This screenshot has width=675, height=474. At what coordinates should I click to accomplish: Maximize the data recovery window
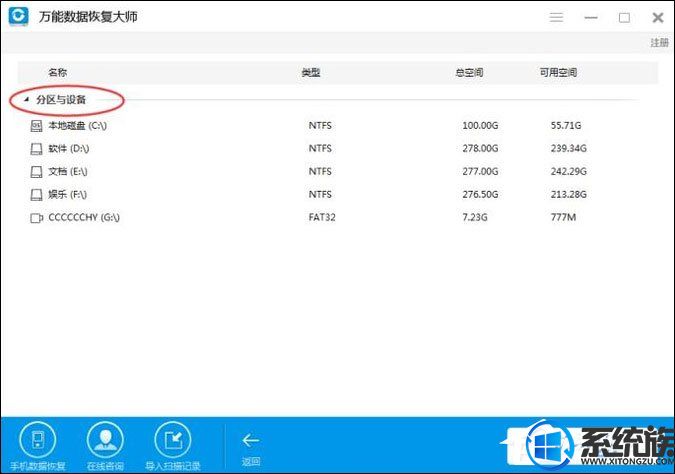624,18
